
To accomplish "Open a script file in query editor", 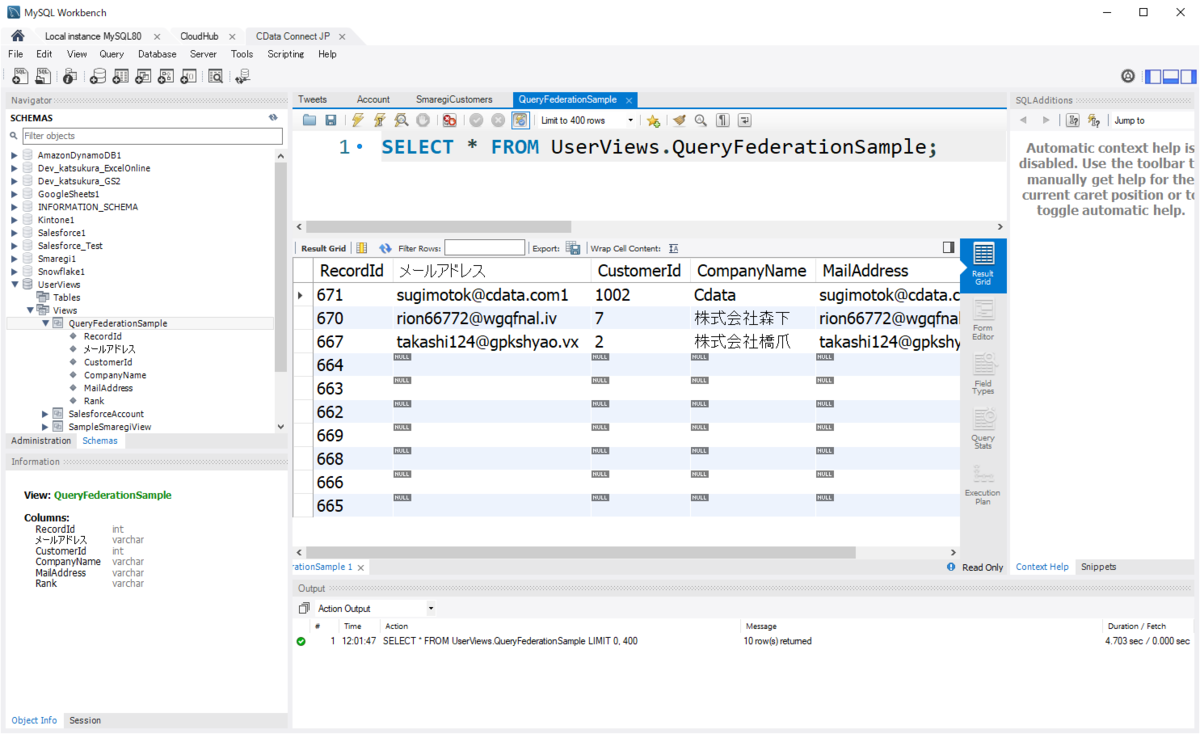I will pos(309,120).
